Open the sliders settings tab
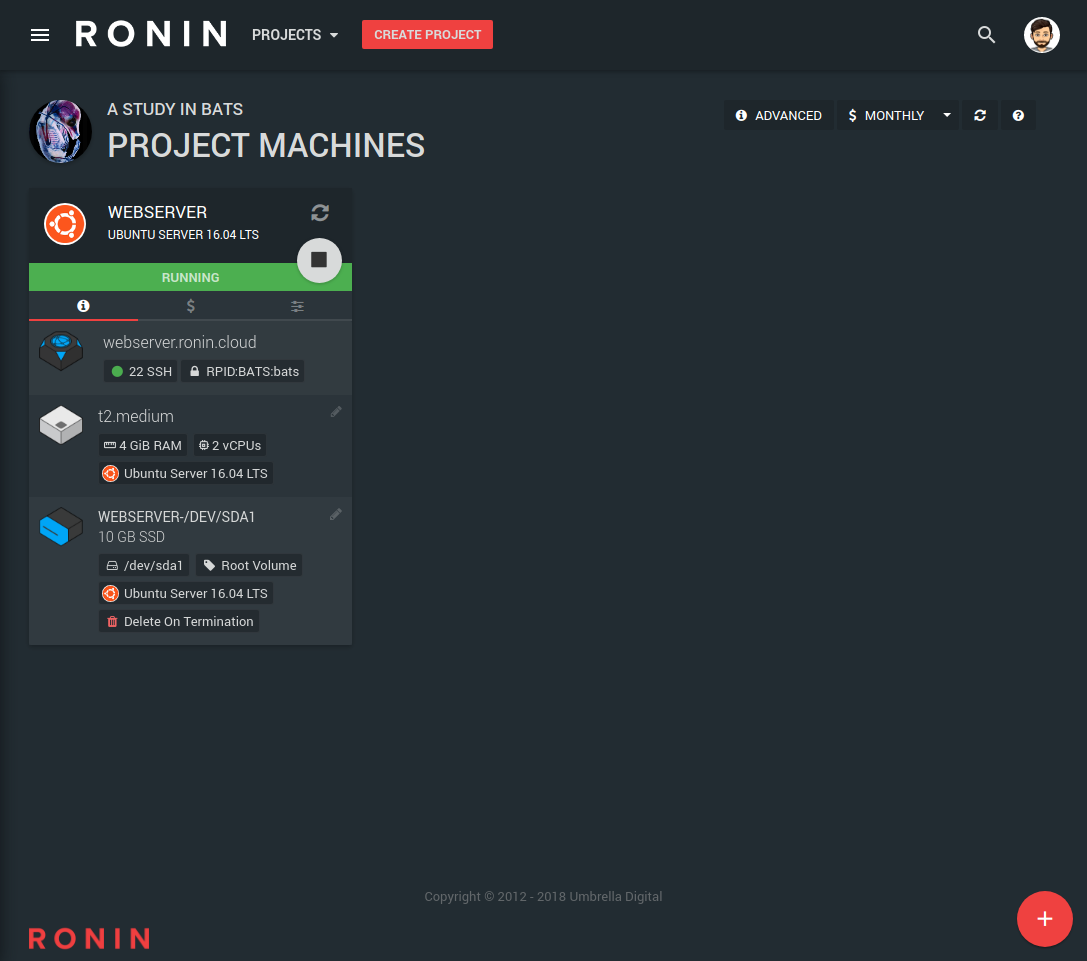 (x=297, y=306)
